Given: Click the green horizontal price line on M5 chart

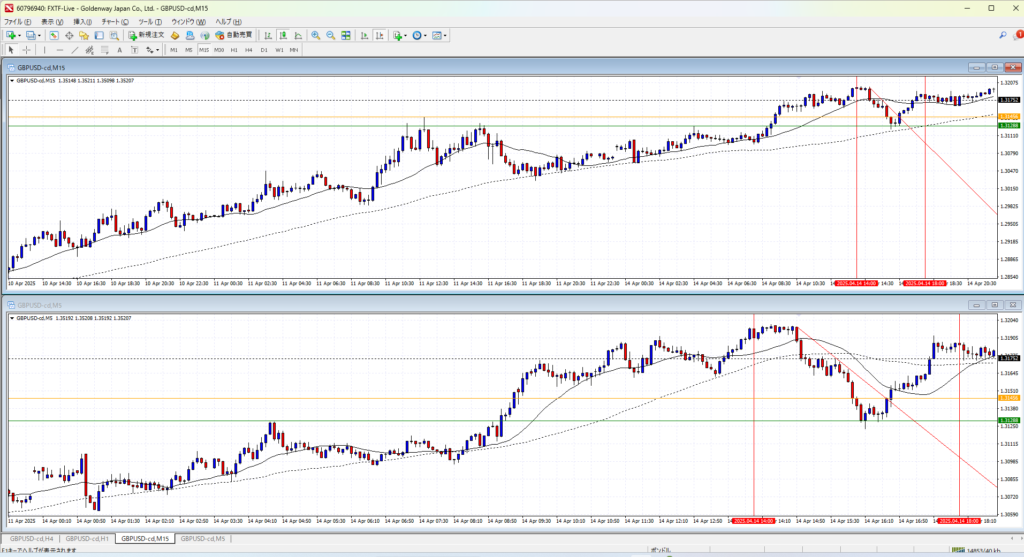Looking at the screenshot, I should [x=500, y=420].
